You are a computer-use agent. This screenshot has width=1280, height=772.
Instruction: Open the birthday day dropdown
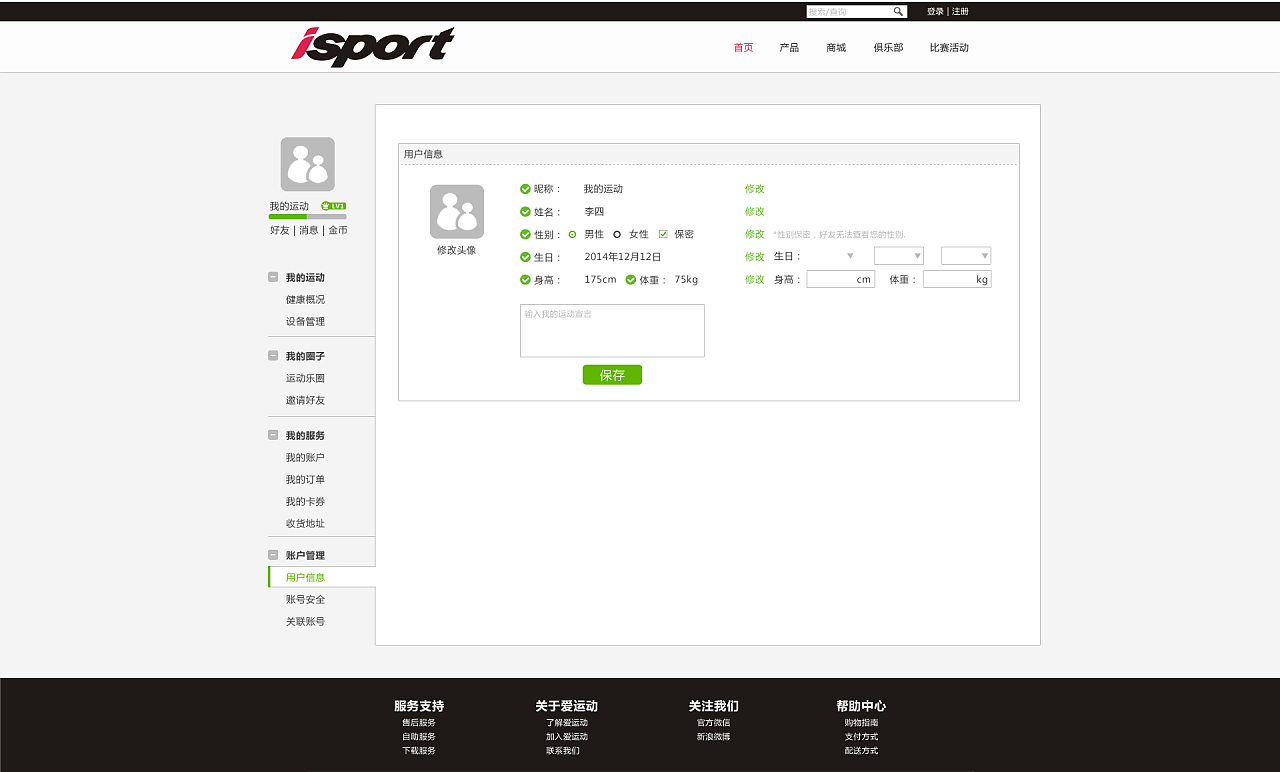click(x=966, y=256)
